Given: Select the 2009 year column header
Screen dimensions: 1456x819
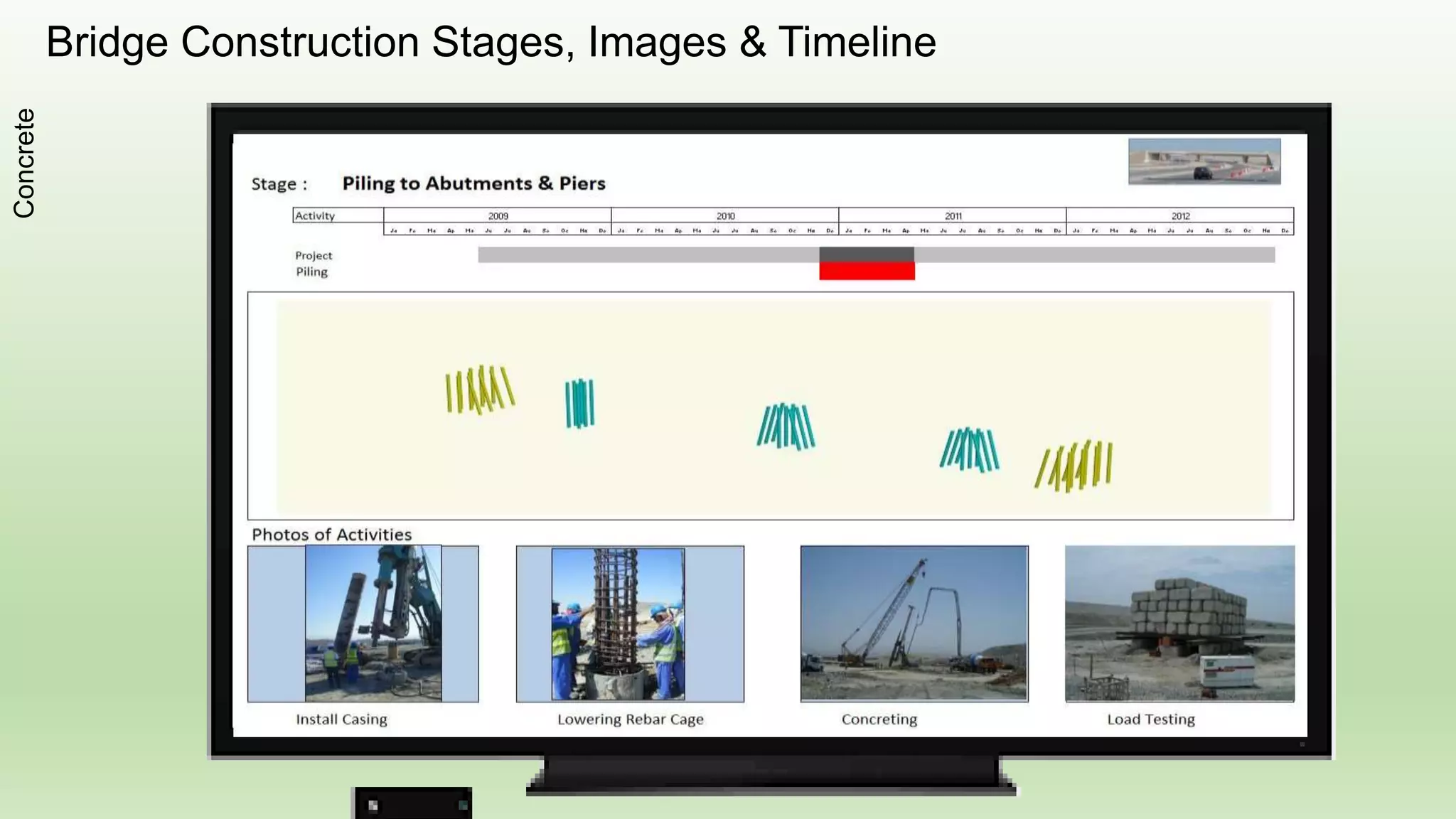Looking at the screenshot, I should [x=498, y=215].
